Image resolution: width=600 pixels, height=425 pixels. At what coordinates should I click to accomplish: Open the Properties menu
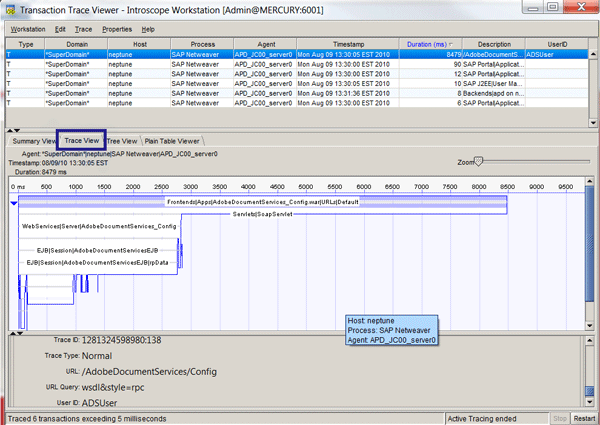pos(117,30)
